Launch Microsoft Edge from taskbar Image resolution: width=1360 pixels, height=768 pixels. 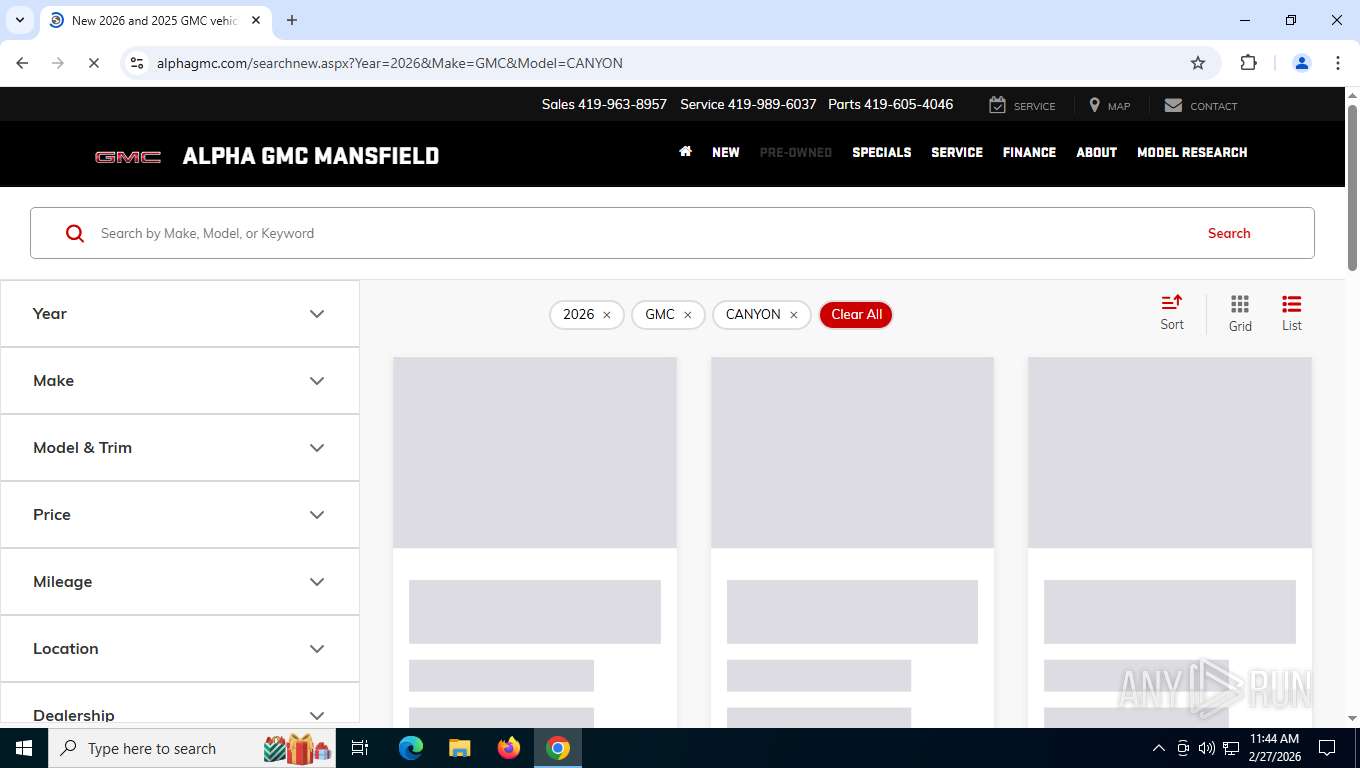point(410,748)
